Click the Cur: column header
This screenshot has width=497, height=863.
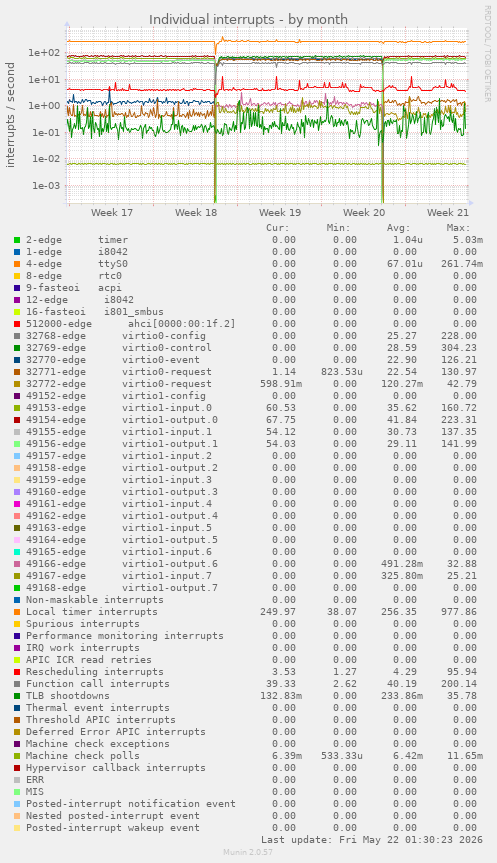[277, 228]
